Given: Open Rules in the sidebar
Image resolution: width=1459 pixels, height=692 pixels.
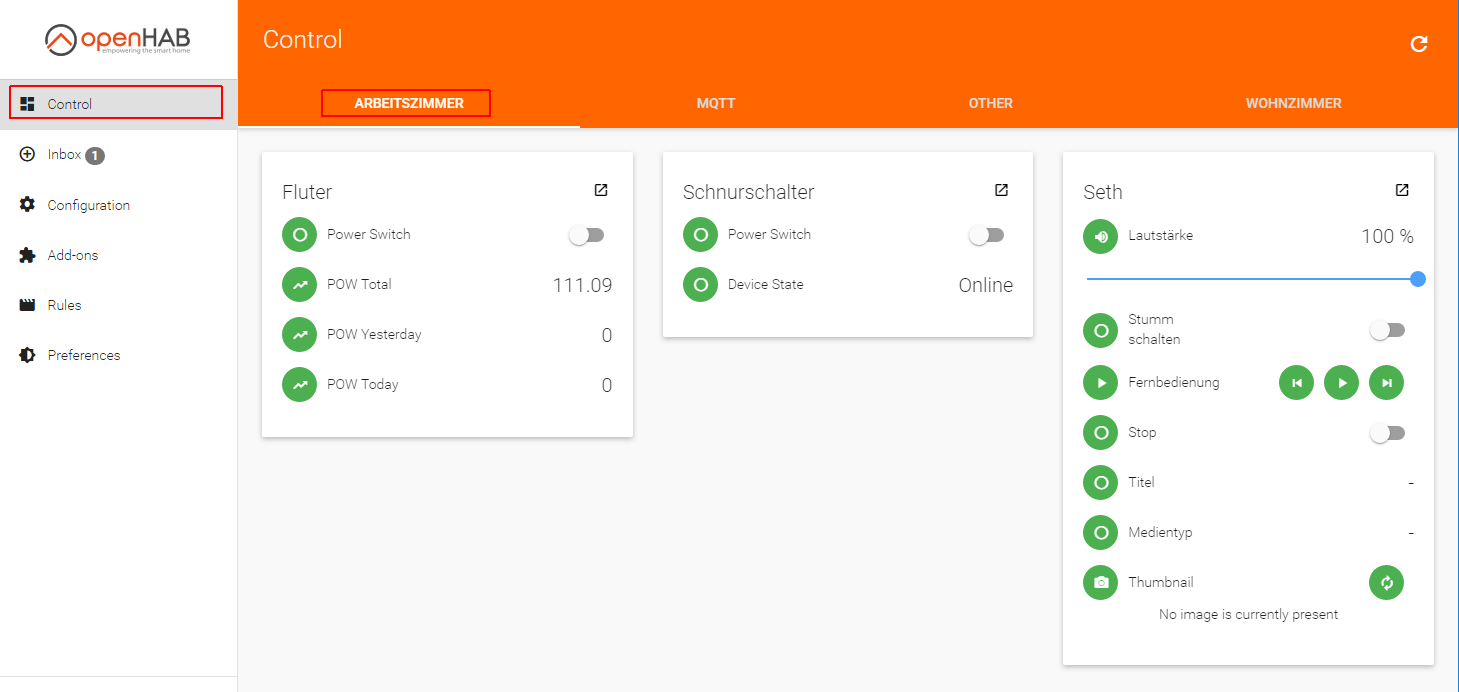Looking at the screenshot, I should pos(118,305).
